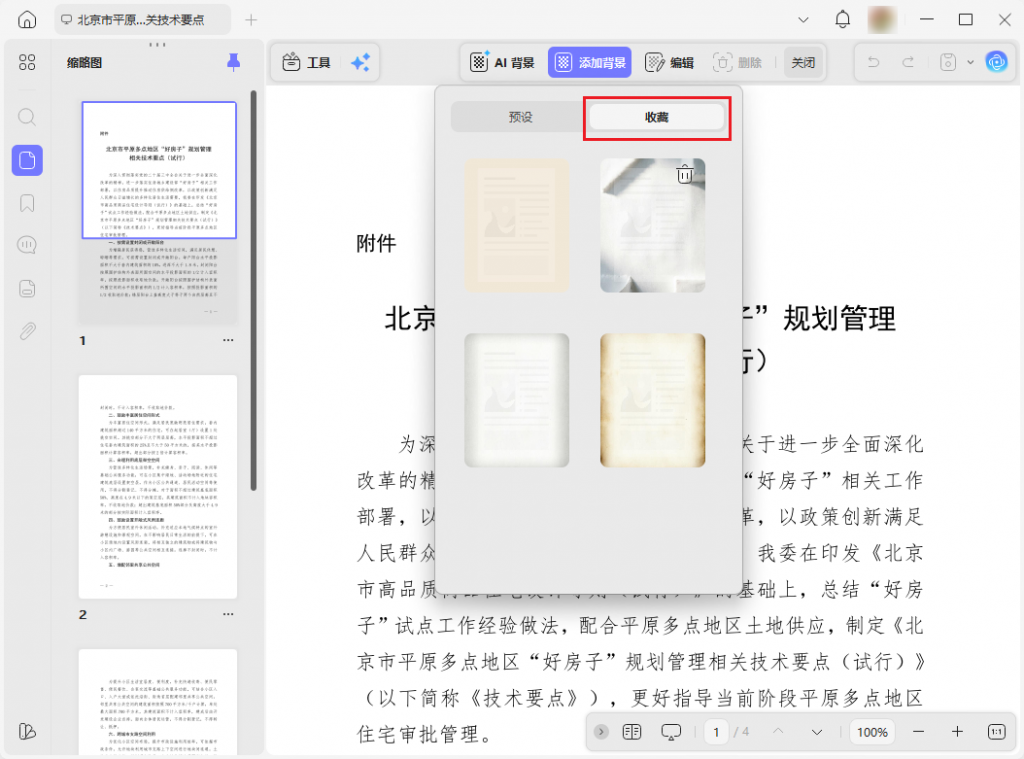Screen dimensions: 1024x759
Task: Open the bookmarks panel icon
Action: click(x=27, y=203)
